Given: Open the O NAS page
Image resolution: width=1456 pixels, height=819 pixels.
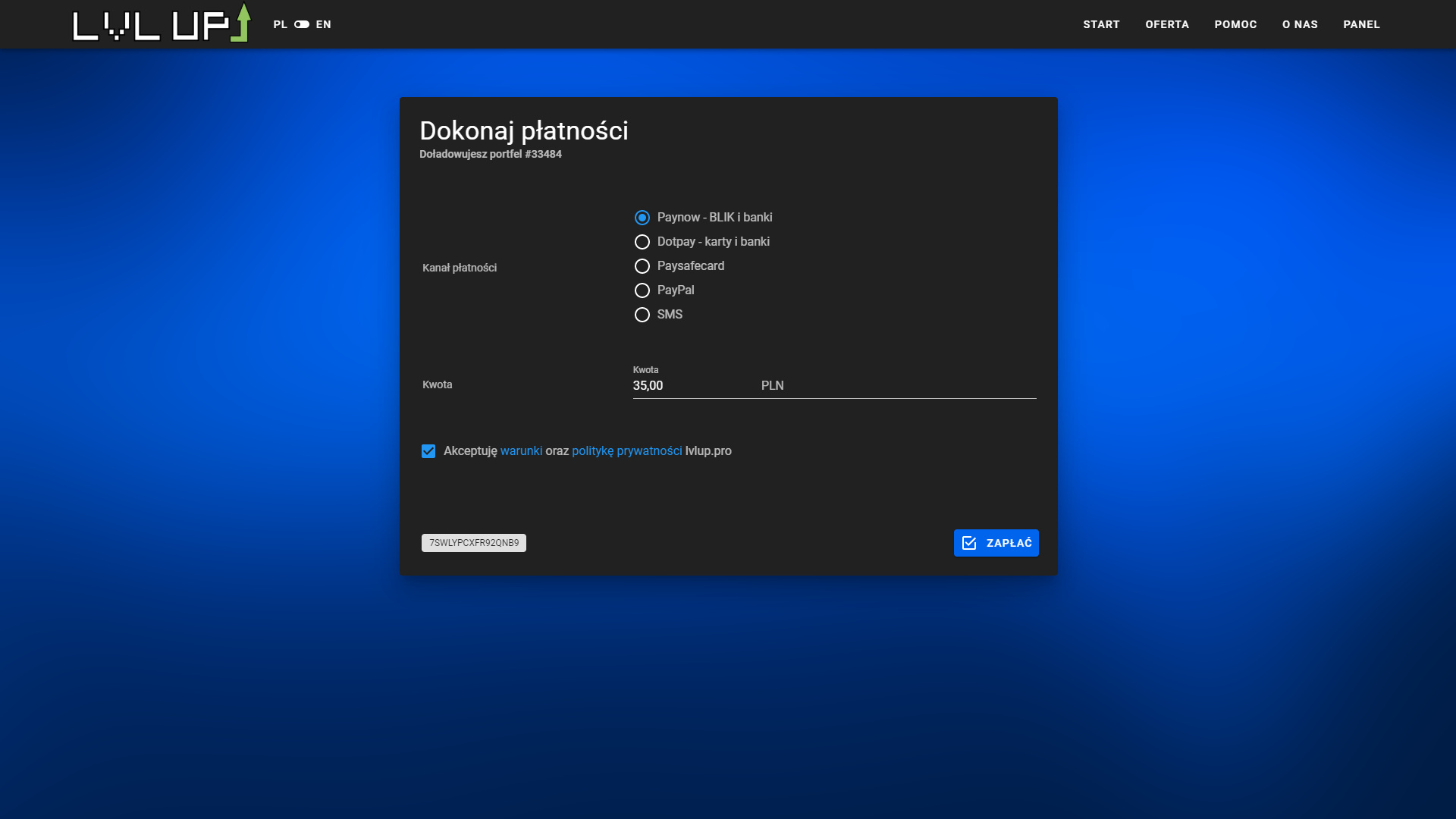Looking at the screenshot, I should pyautogui.click(x=1300, y=24).
